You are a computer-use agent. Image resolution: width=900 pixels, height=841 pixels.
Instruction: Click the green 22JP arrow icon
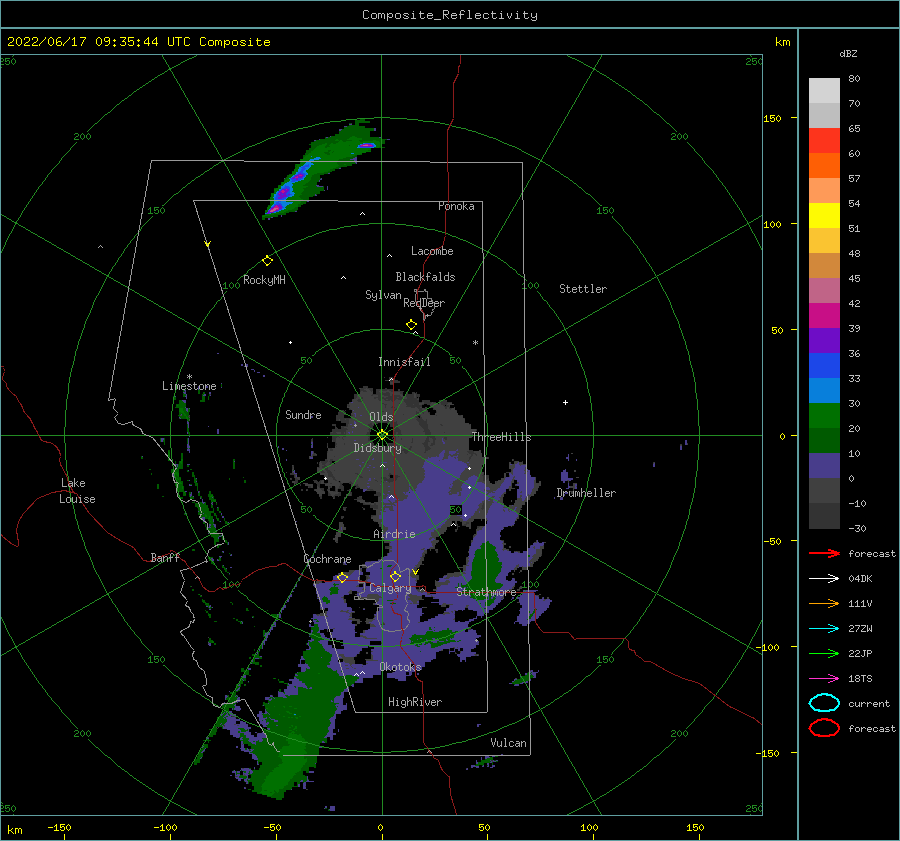tap(824, 653)
